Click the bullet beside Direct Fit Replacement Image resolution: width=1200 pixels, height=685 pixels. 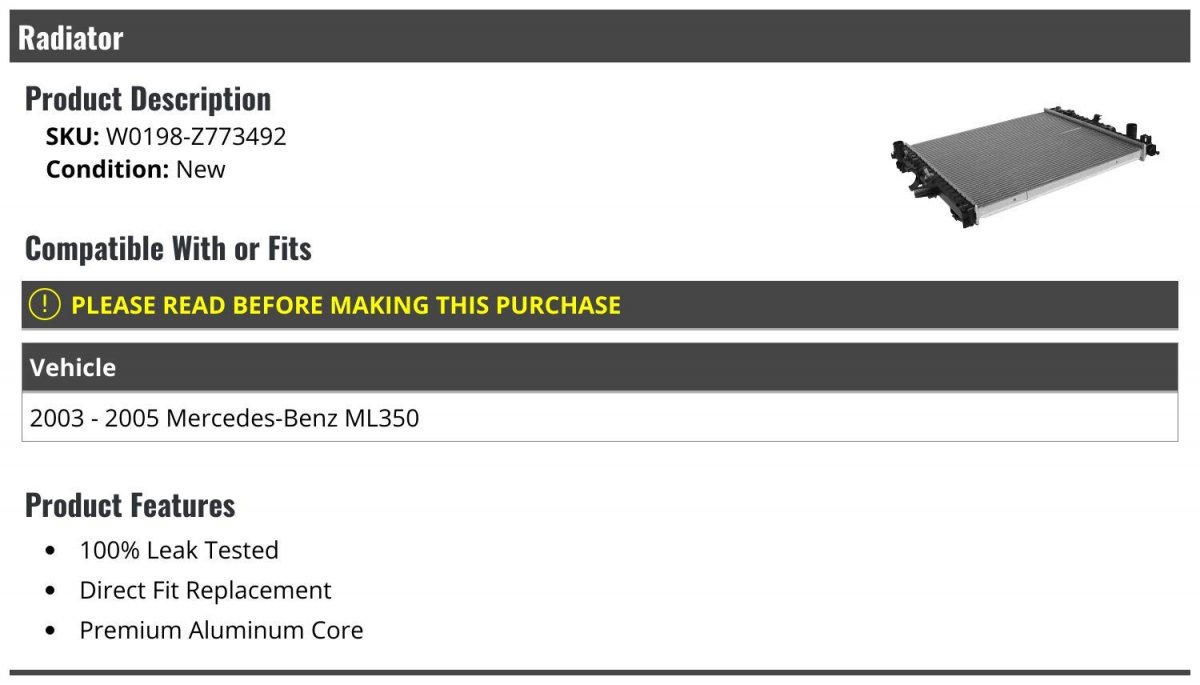51,591
